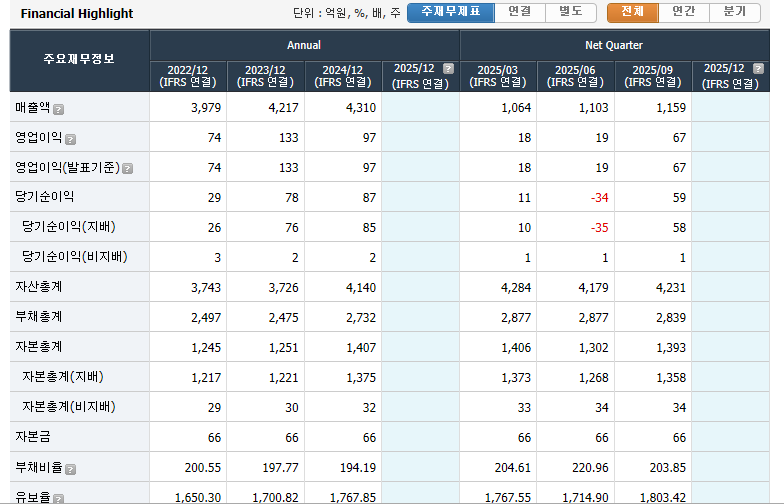Viewport: 784px width, 504px height.
Task: Click the 2024/12 annual column header
Action: point(343,76)
